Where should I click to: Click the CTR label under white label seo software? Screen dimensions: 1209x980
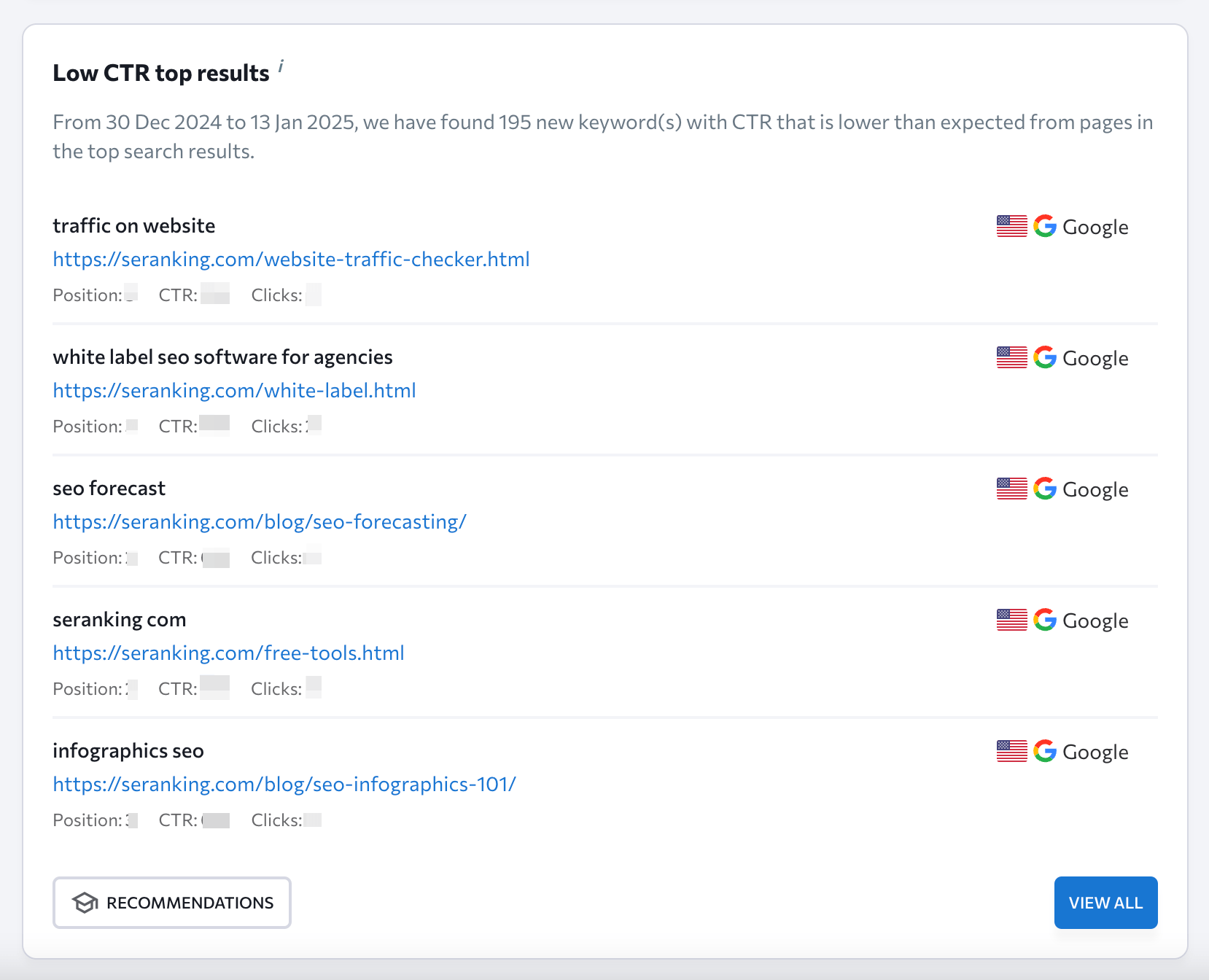tap(178, 427)
